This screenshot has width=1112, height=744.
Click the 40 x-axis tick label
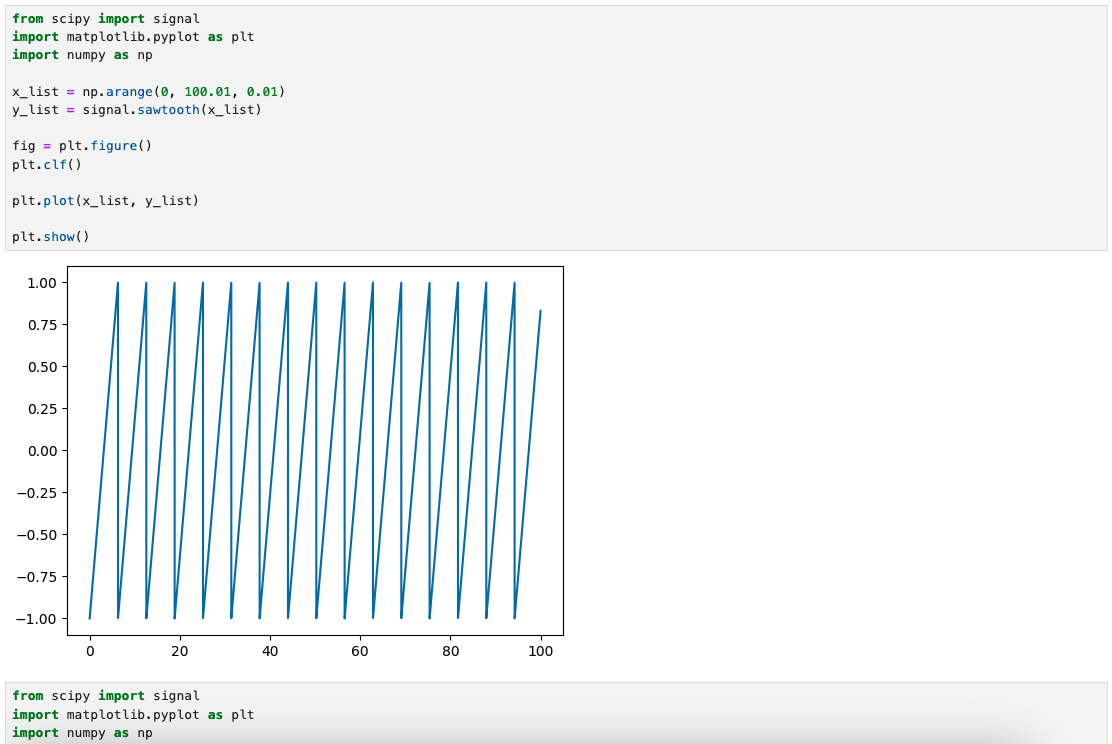[x=270, y=651]
